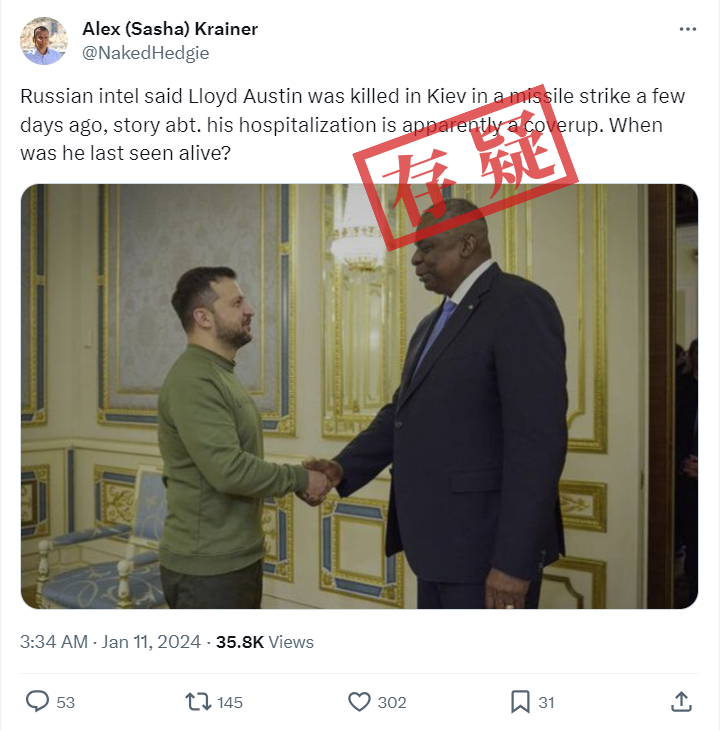The width and height of the screenshot is (726, 730).
Task: Open the @NakedHedgie handle link
Action: tap(147, 54)
